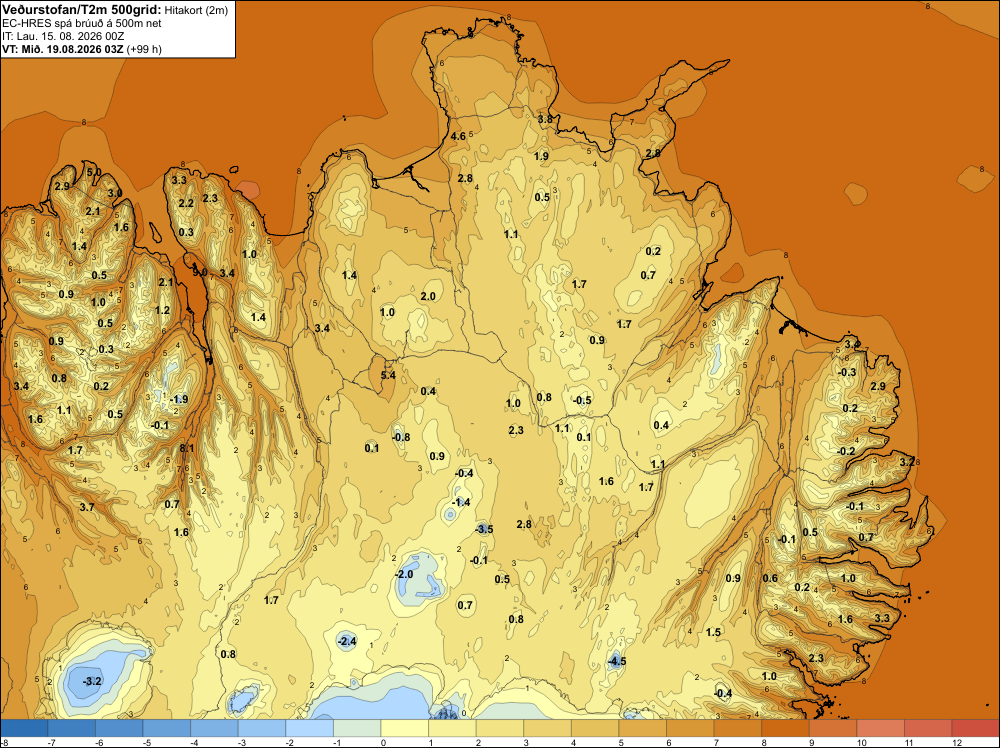Click the -1.9 temperature value
This screenshot has width=1000, height=748.
(179, 399)
